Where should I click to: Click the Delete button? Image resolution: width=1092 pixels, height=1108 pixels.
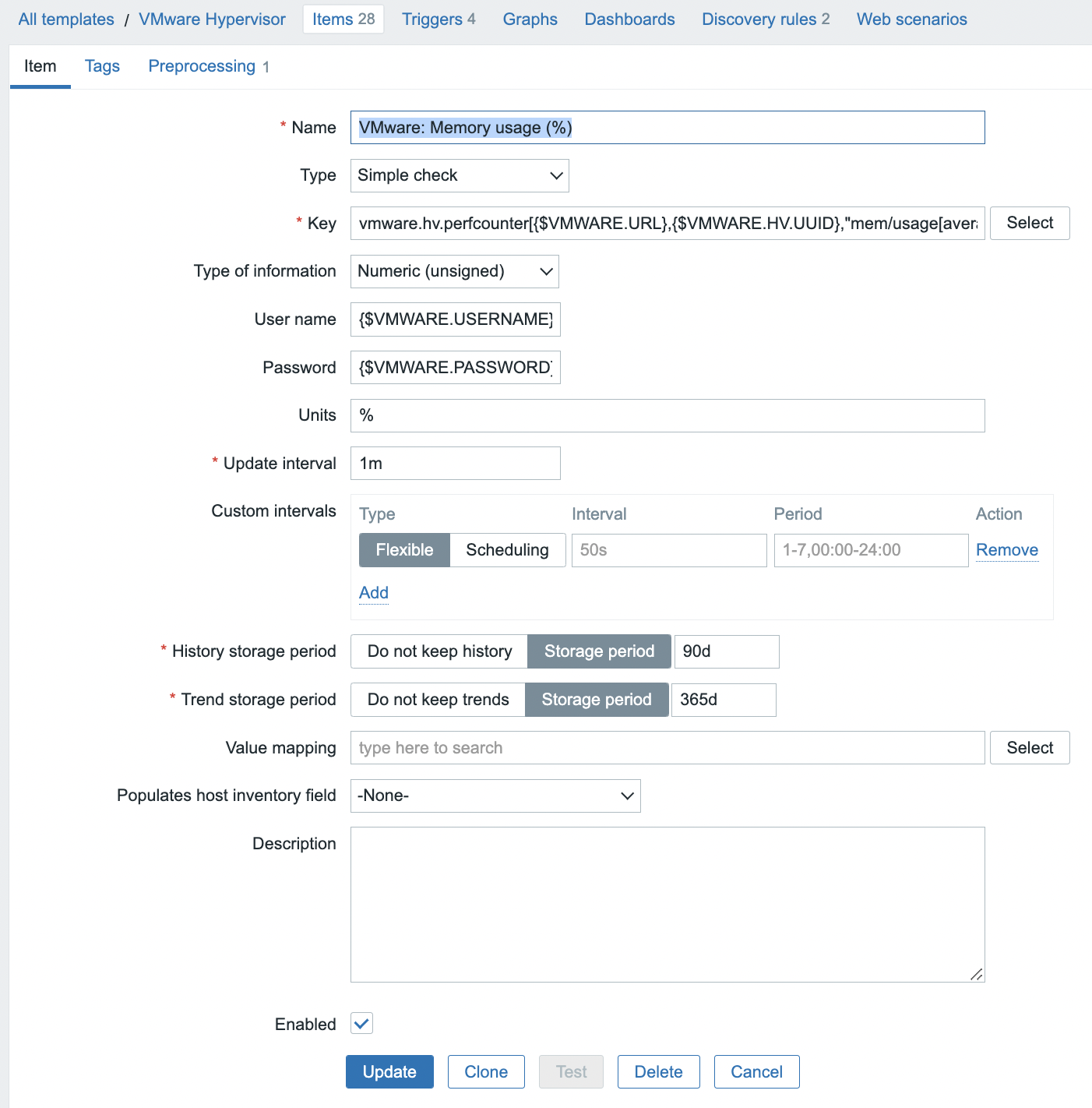pos(658,1071)
